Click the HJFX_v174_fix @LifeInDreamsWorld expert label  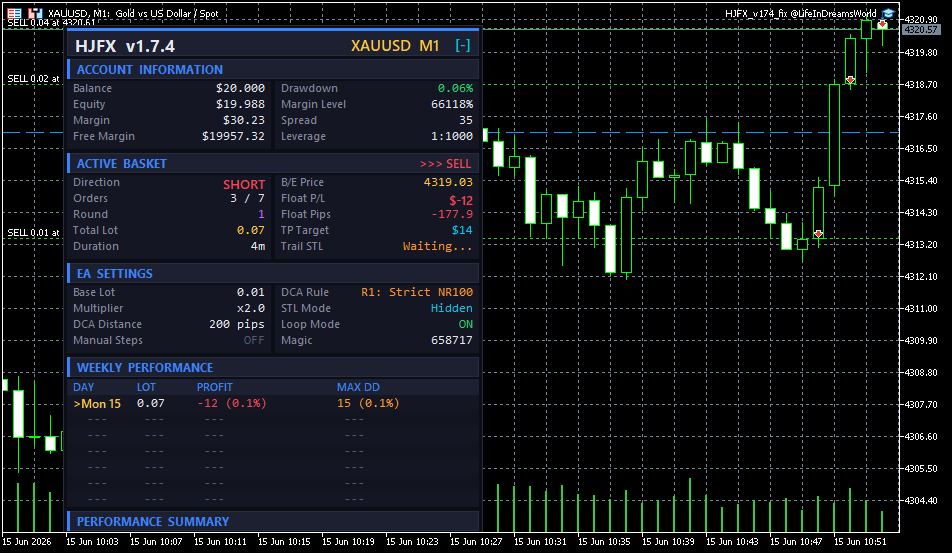point(801,13)
